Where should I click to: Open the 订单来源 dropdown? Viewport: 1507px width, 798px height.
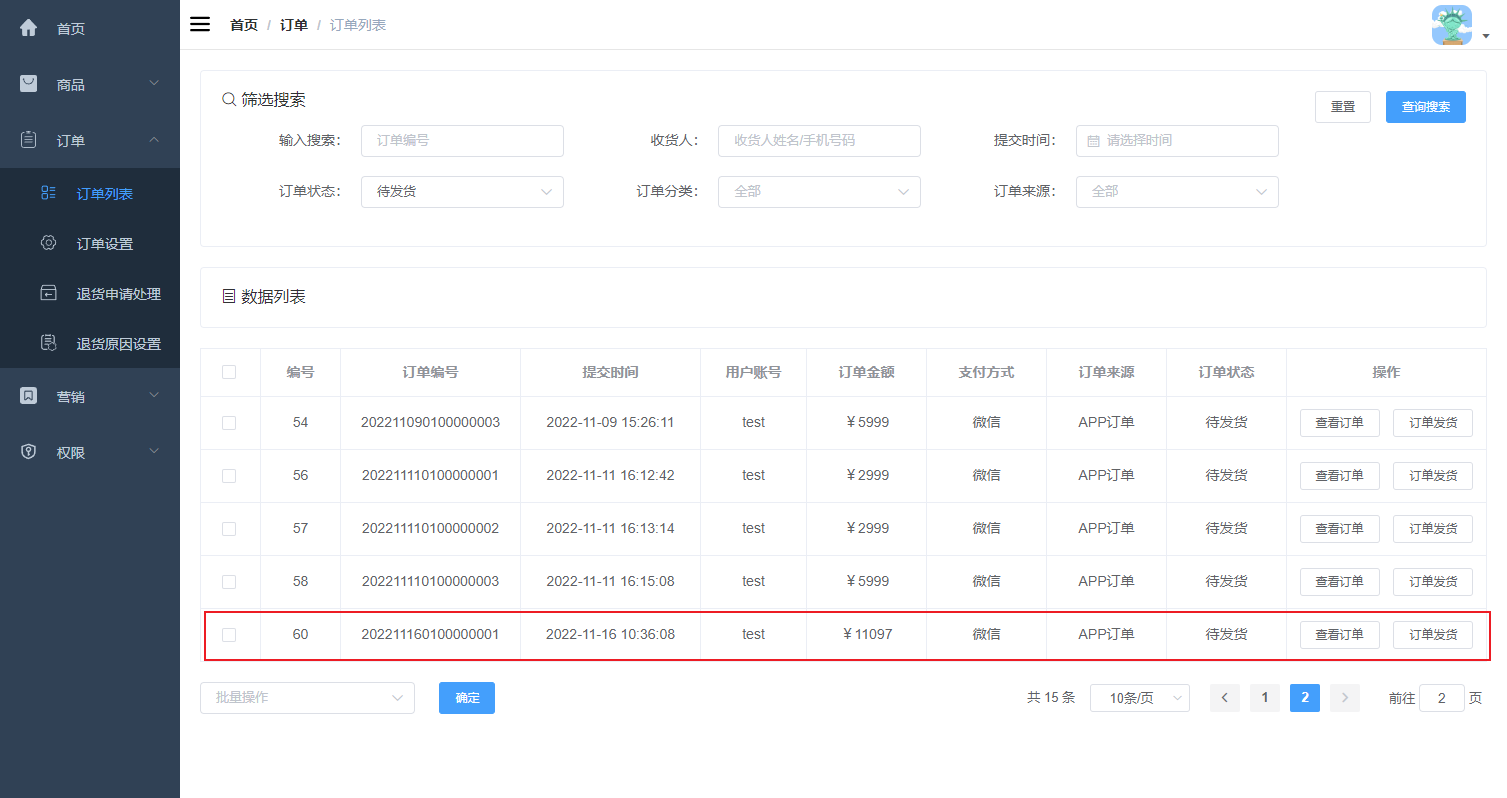(x=1177, y=192)
